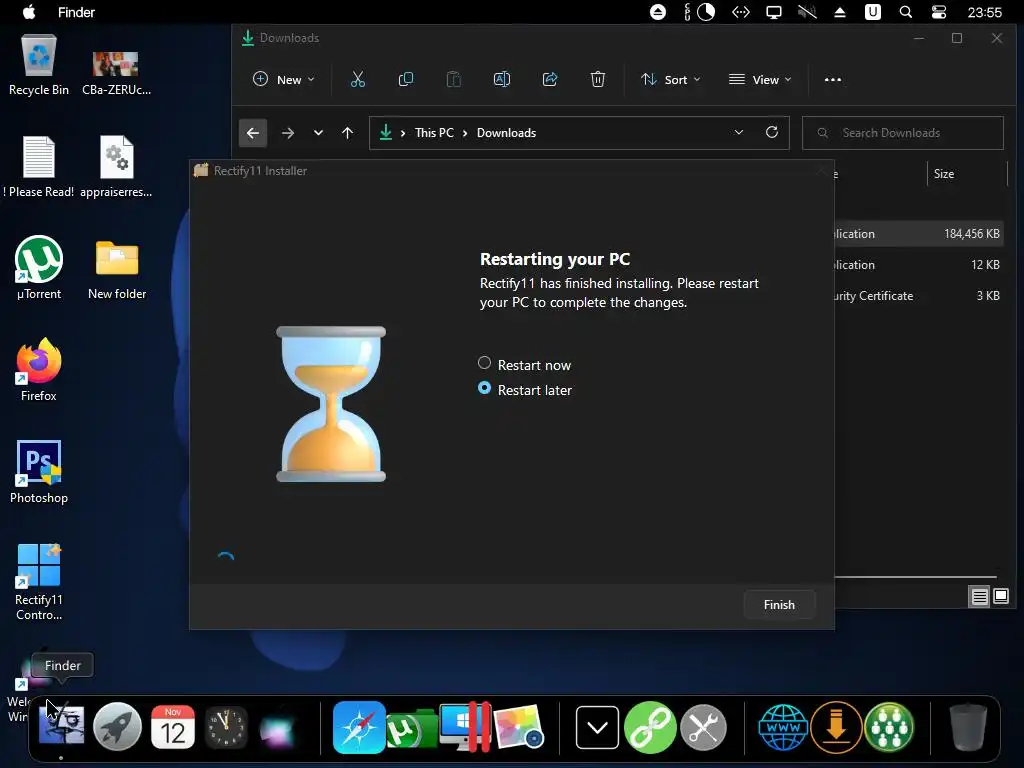Open Safari compass icon in dock
Screen dimensions: 1024x768
[359, 727]
